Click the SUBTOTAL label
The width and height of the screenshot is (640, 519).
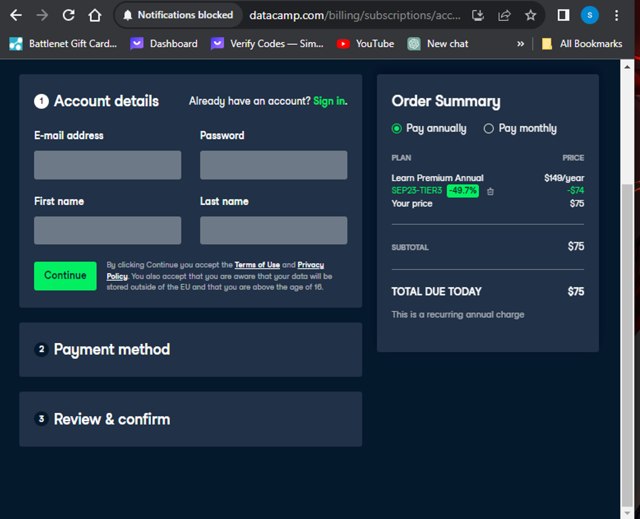click(410, 247)
